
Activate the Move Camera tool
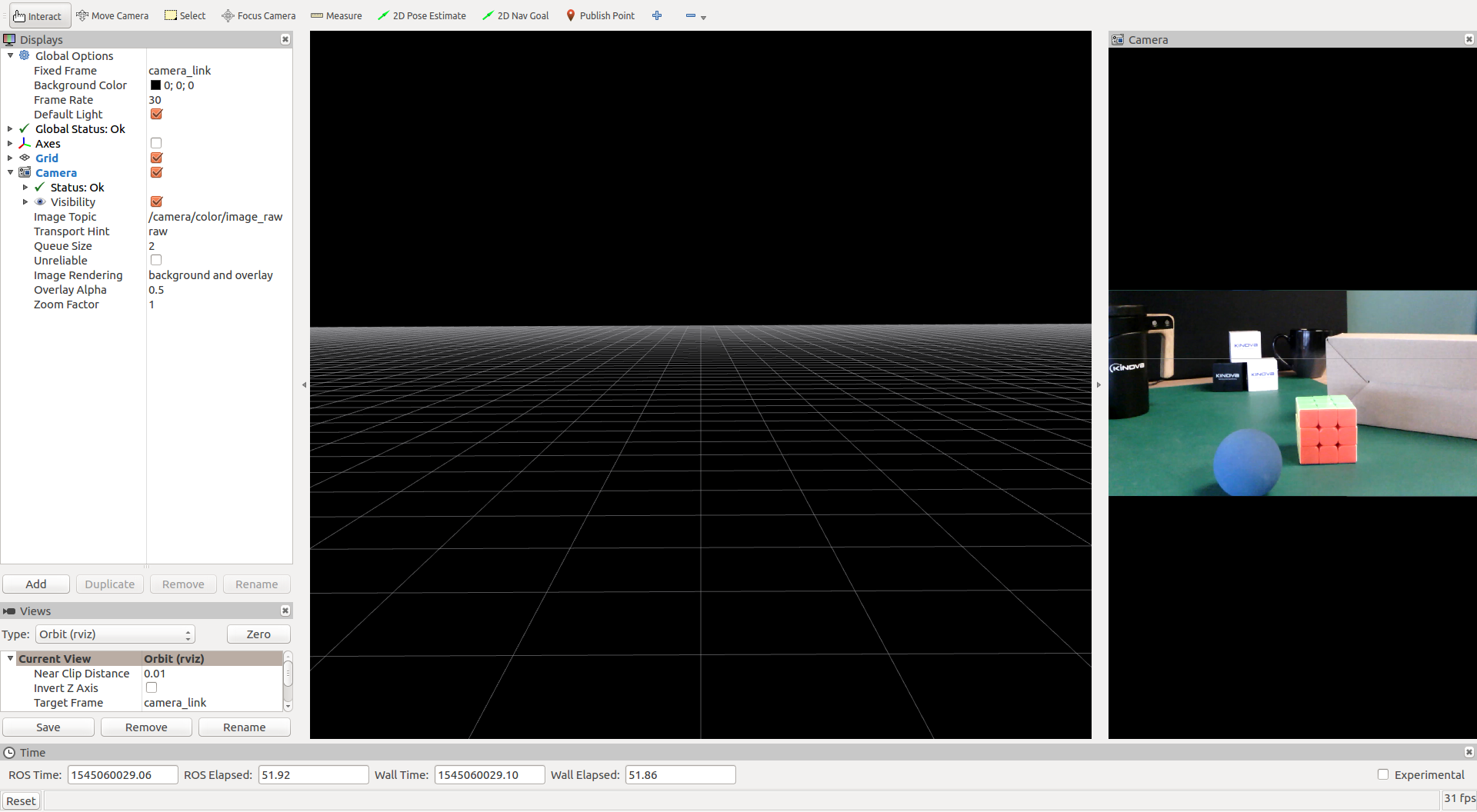[112, 15]
